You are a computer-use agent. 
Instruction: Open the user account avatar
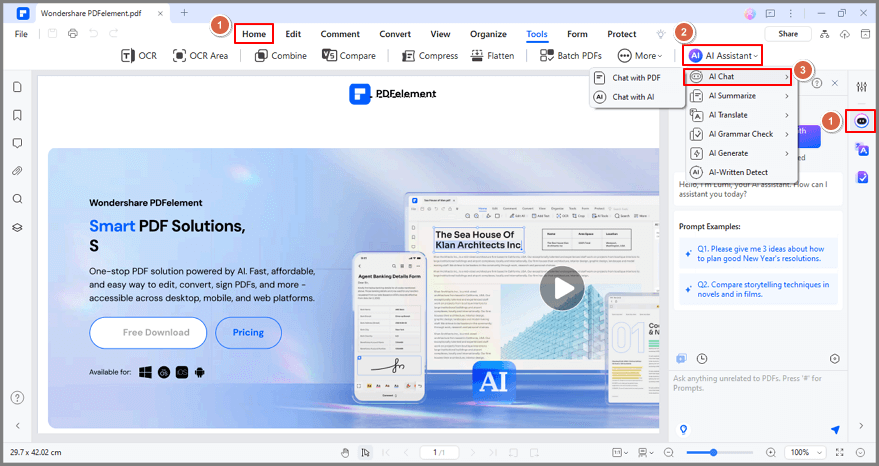[x=750, y=13]
